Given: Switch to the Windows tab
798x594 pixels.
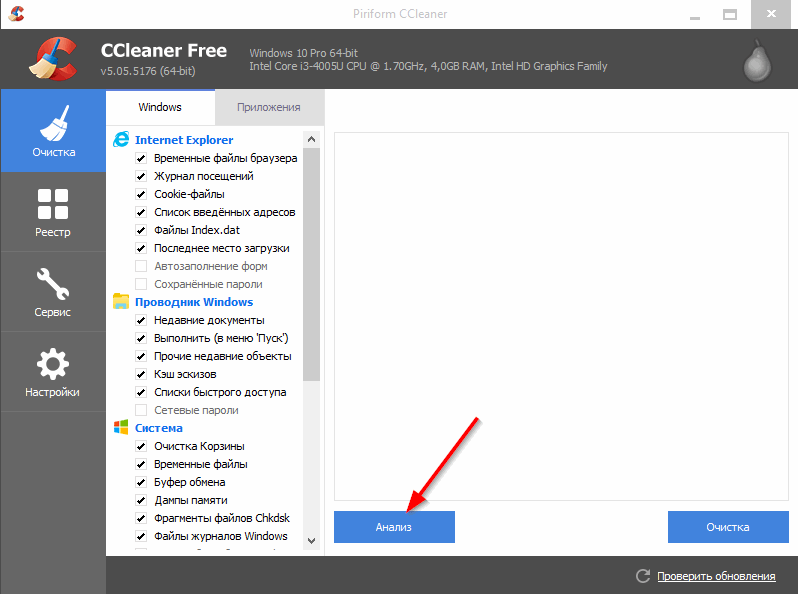Looking at the screenshot, I should (x=160, y=107).
